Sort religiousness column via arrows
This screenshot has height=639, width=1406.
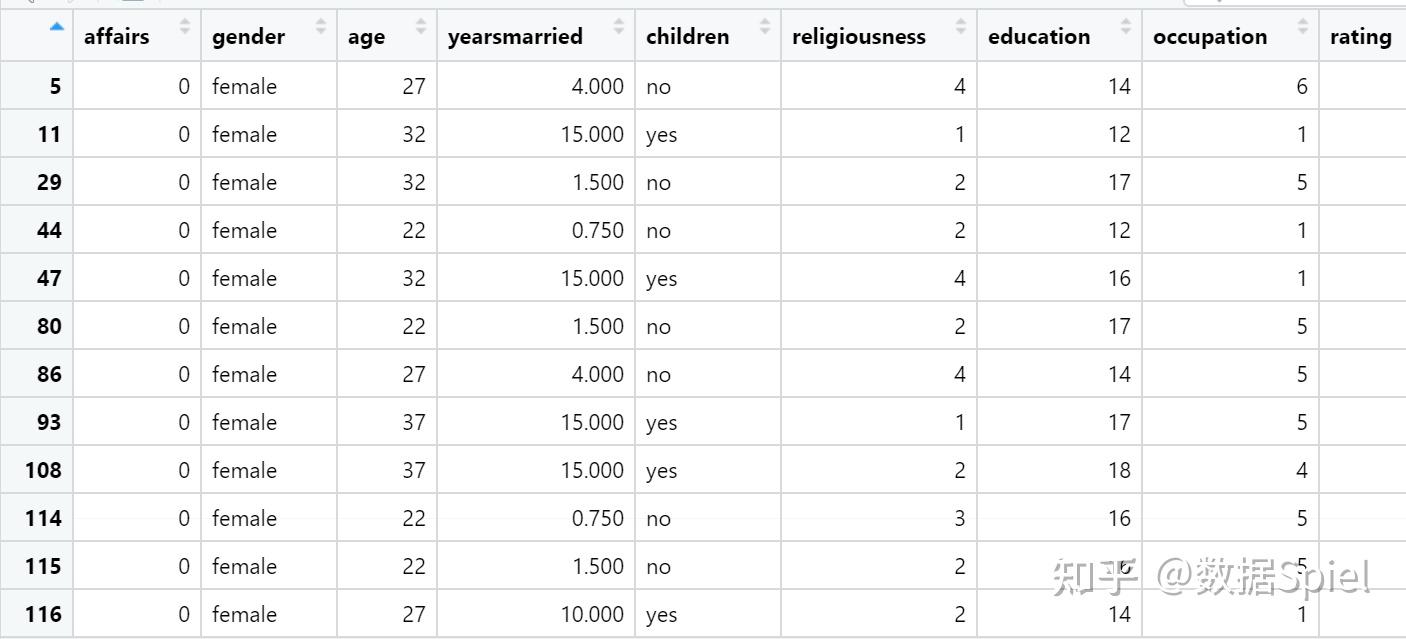tap(962, 26)
